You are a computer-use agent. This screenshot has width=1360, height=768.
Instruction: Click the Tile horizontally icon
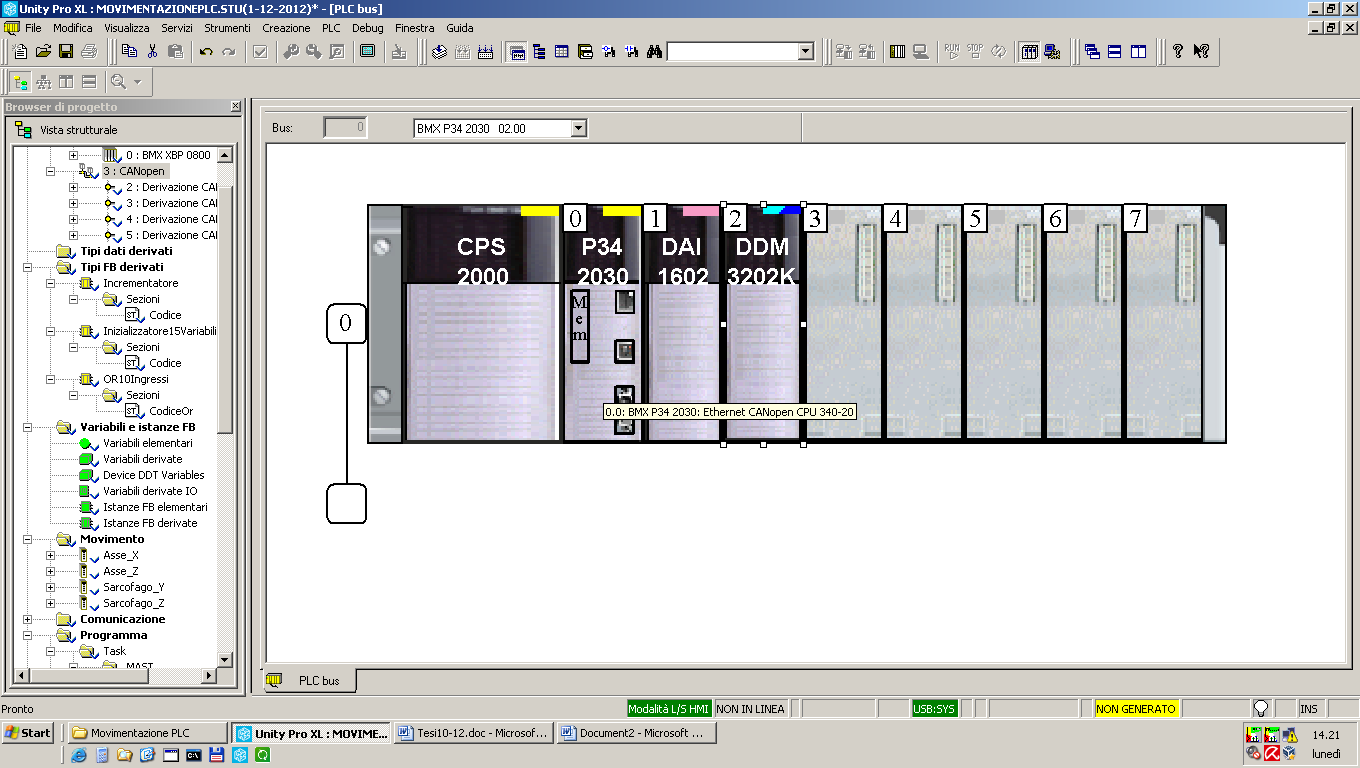(1115, 51)
